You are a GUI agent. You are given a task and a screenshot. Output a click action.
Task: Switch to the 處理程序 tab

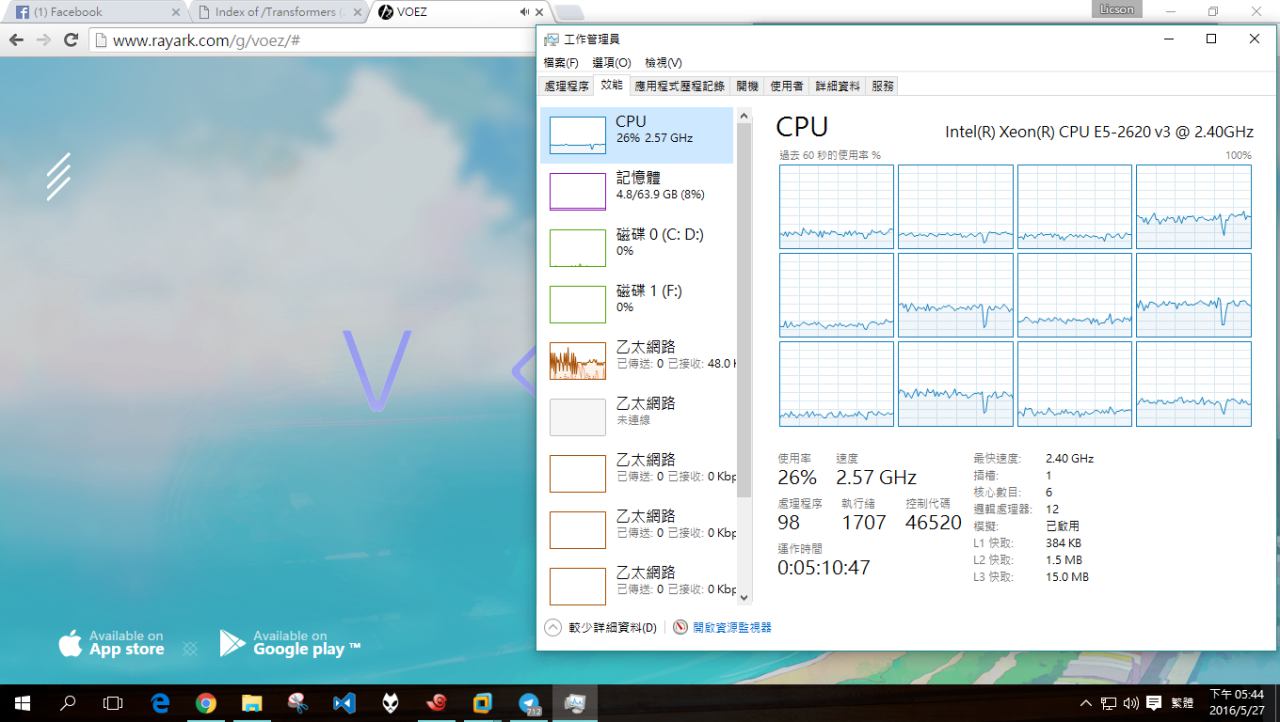pos(566,86)
